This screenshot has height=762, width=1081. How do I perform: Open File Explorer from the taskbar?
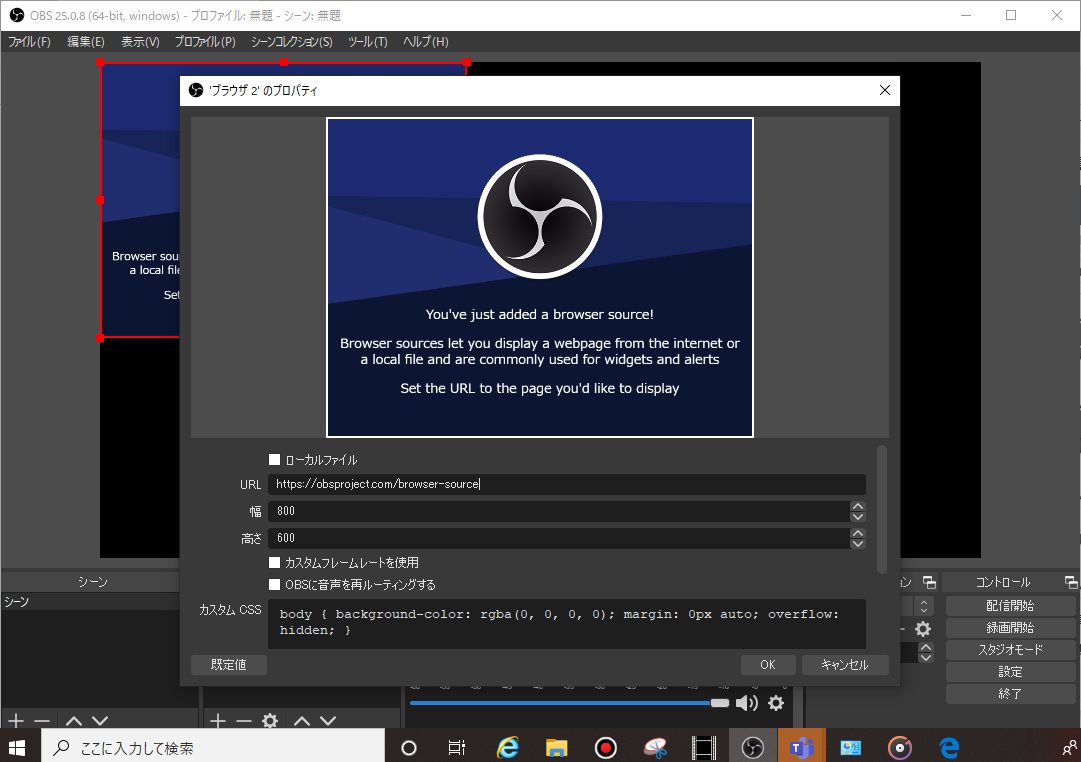point(556,748)
